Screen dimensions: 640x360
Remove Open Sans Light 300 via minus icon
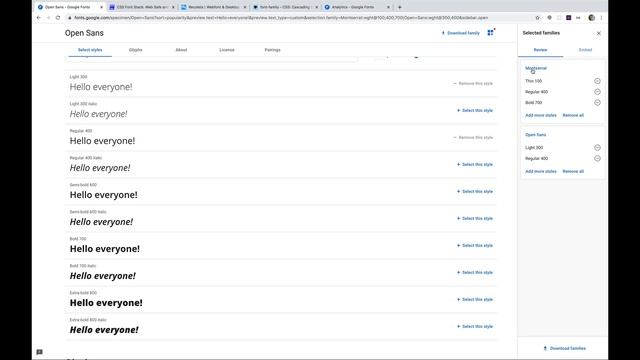(x=597, y=147)
